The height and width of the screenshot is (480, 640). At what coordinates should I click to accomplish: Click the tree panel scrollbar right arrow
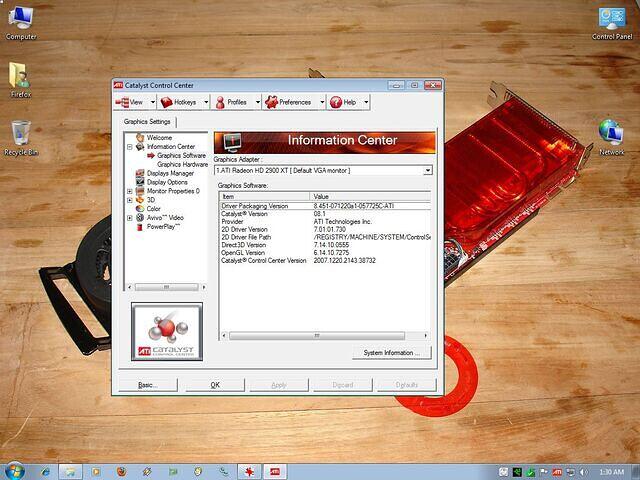pos(204,287)
